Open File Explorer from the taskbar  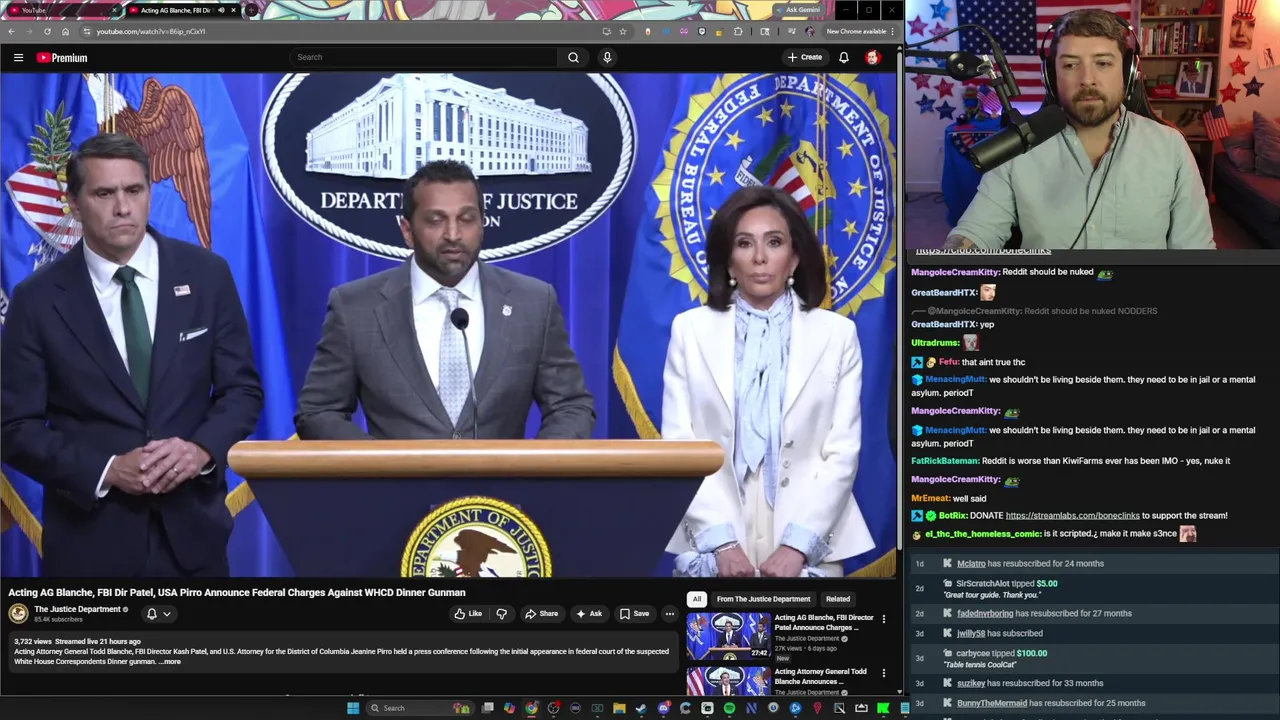coord(619,708)
